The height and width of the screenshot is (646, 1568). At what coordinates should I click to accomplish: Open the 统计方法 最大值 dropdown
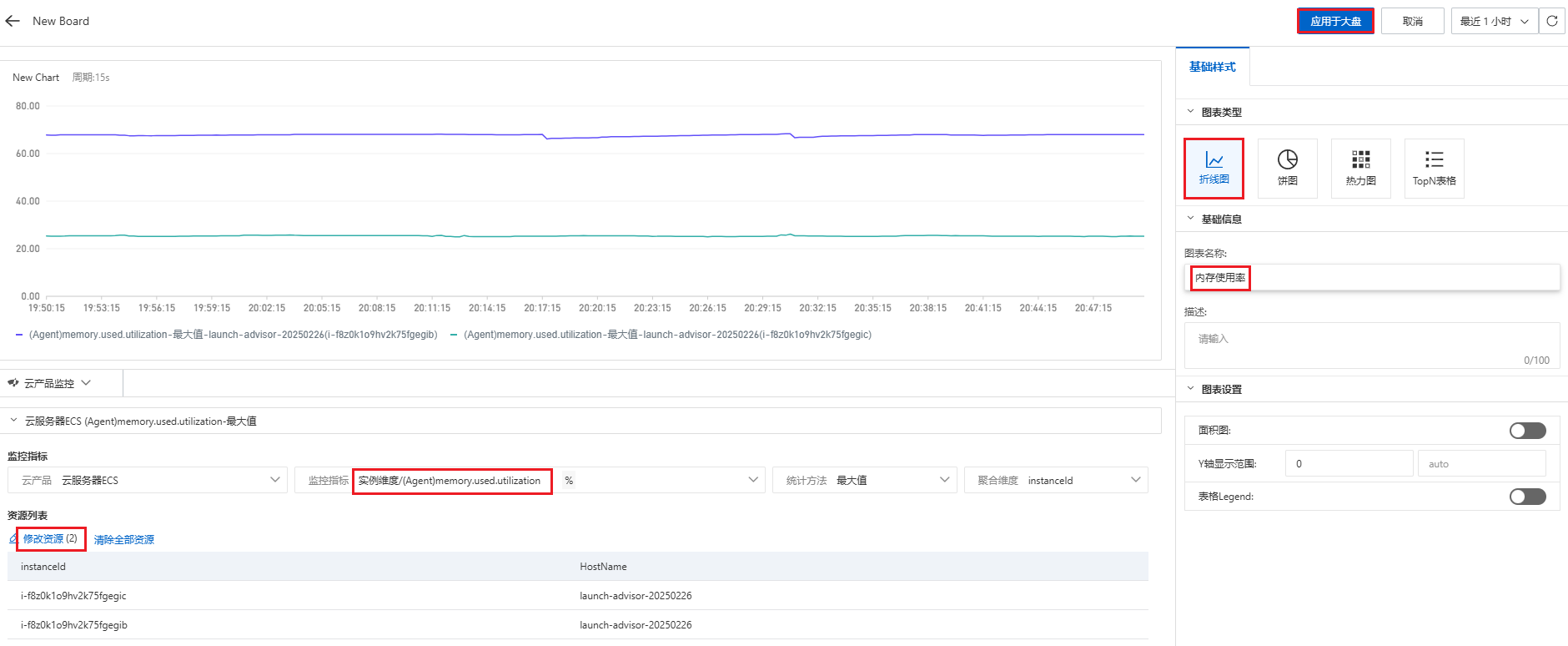[x=864, y=480]
